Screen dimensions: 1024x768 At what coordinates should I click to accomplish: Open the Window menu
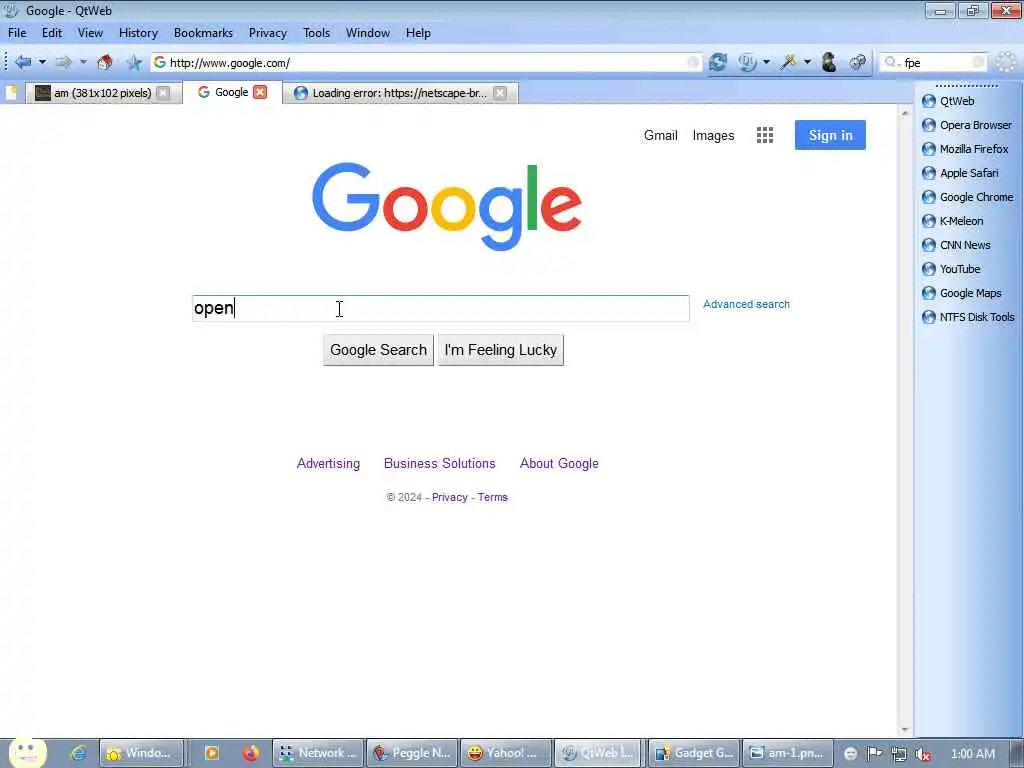368,33
